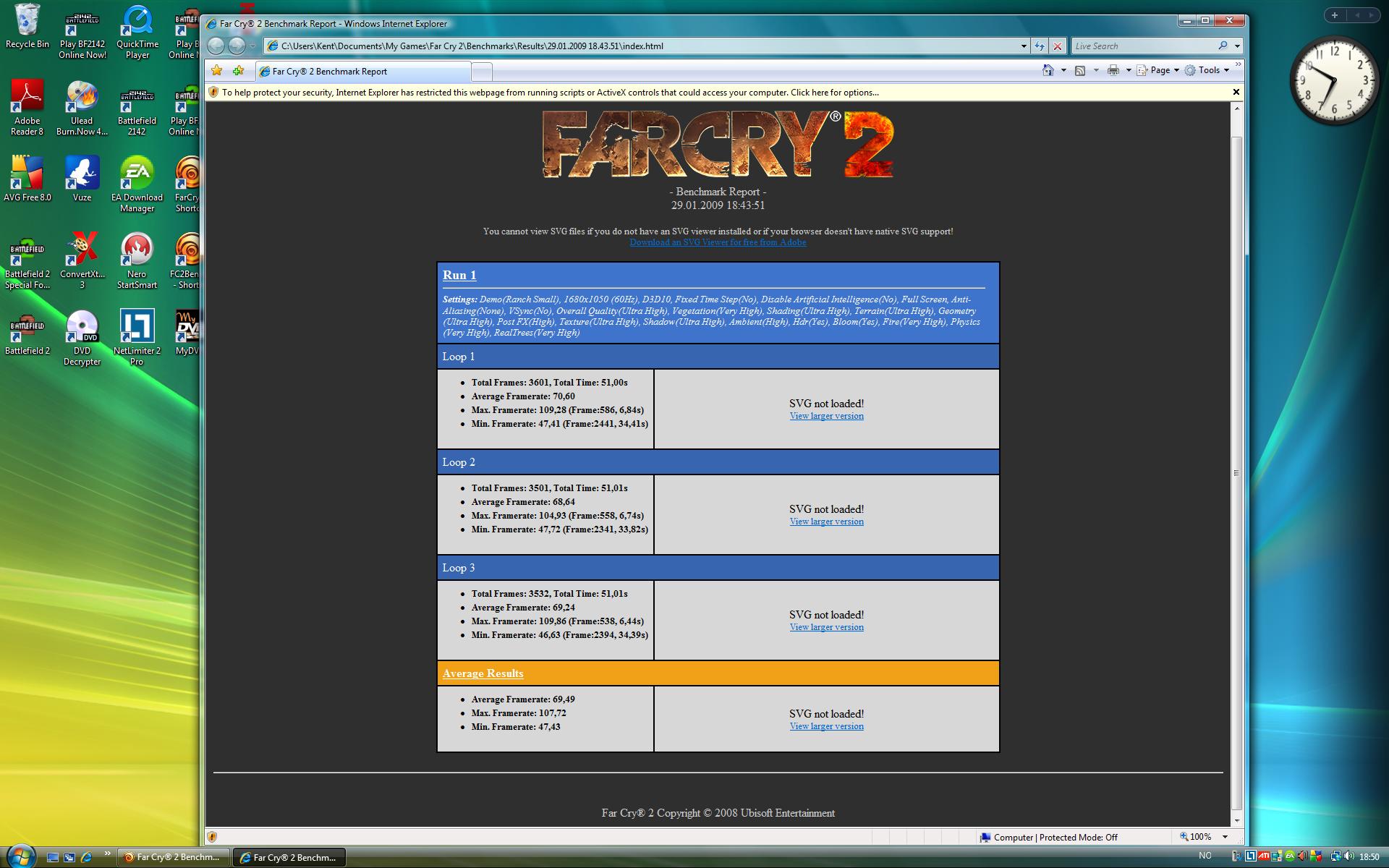Open the zoom level dropdown arrow in status bar

click(1225, 837)
